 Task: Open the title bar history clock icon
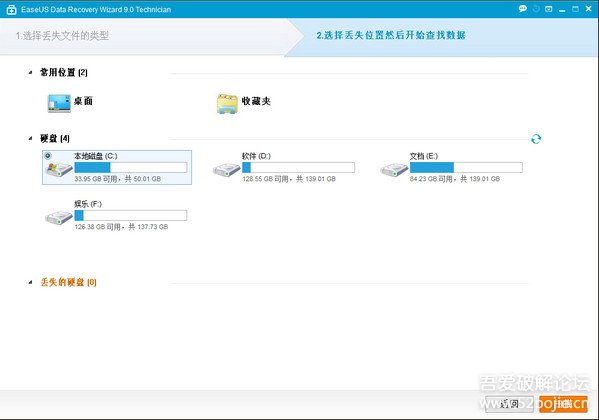(536, 8)
